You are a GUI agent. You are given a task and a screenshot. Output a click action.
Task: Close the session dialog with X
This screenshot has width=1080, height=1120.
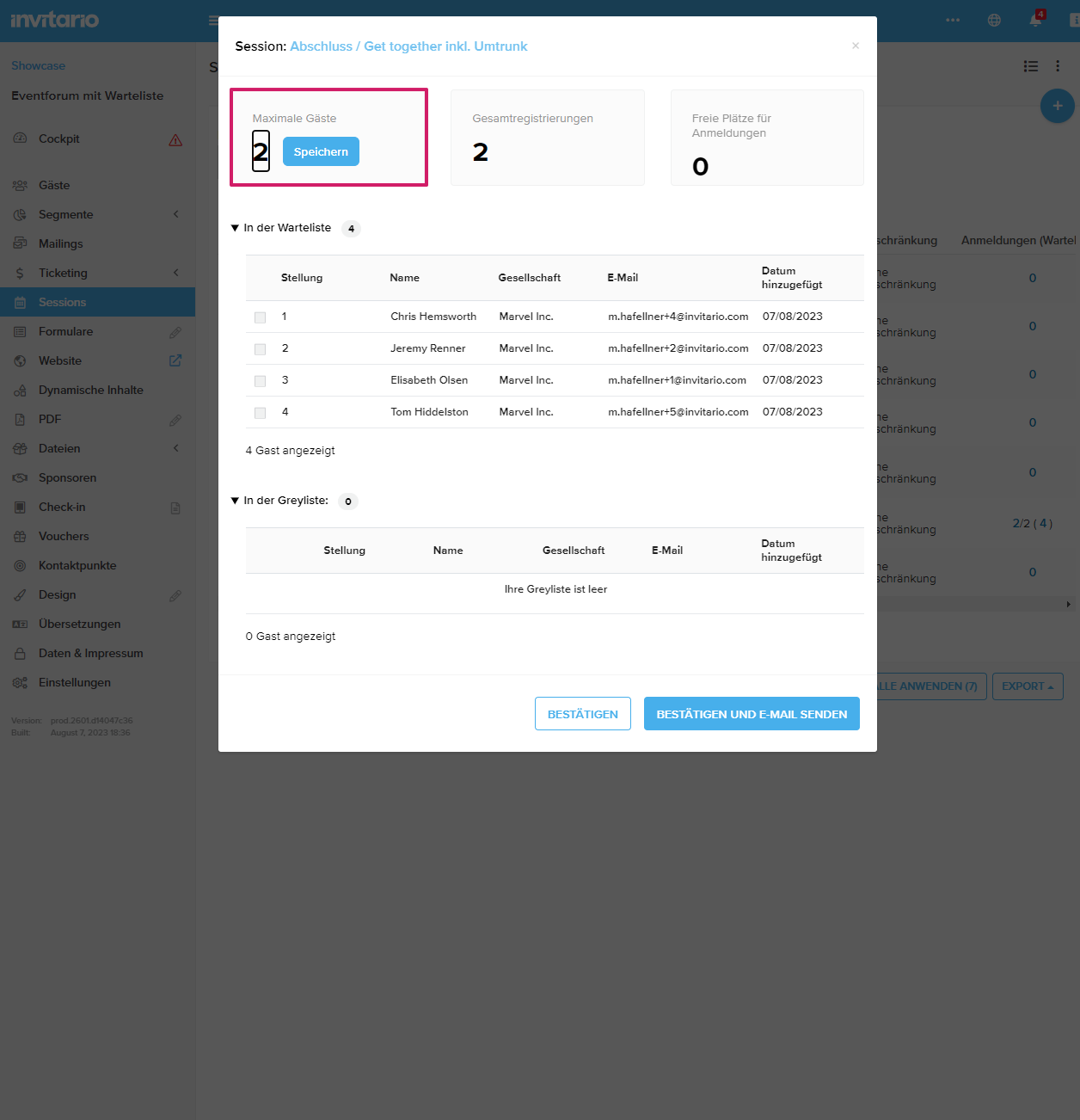click(x=855, y=46)
